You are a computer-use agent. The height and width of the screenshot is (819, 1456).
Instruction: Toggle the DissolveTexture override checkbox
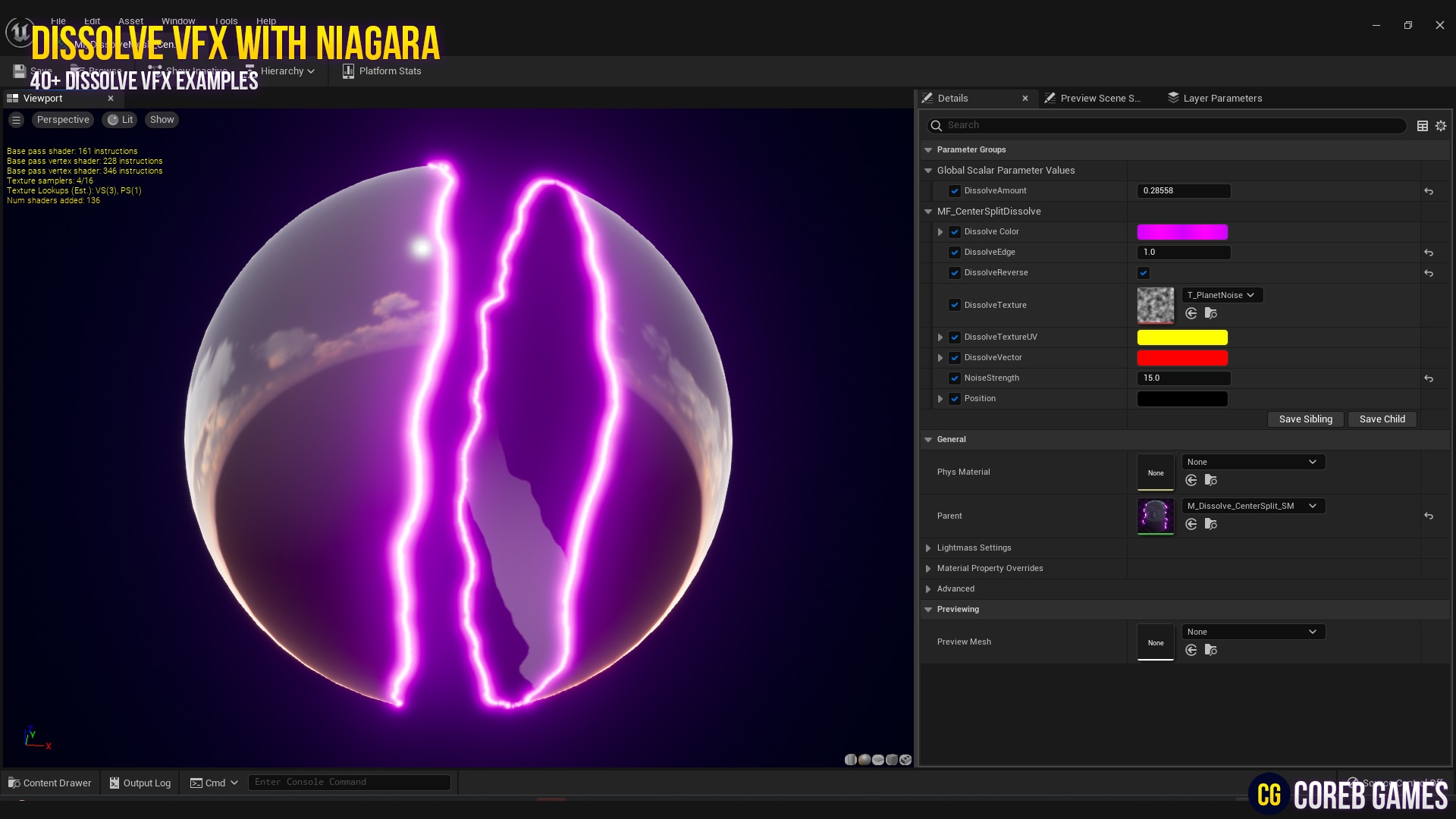955,306
